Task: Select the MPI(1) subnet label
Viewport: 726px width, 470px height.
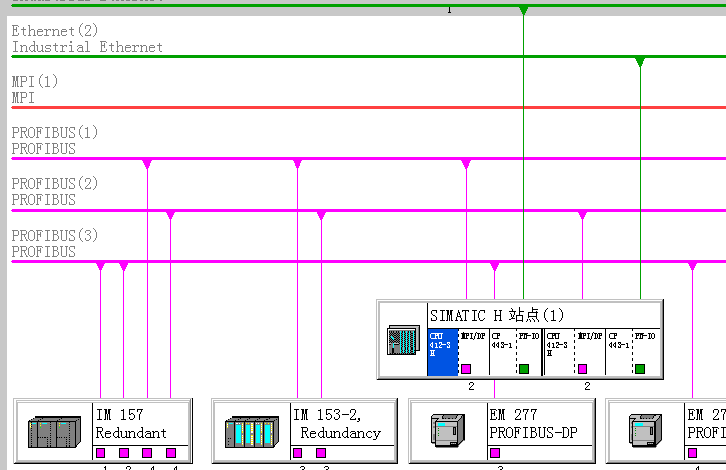Action: click(35, 89)
